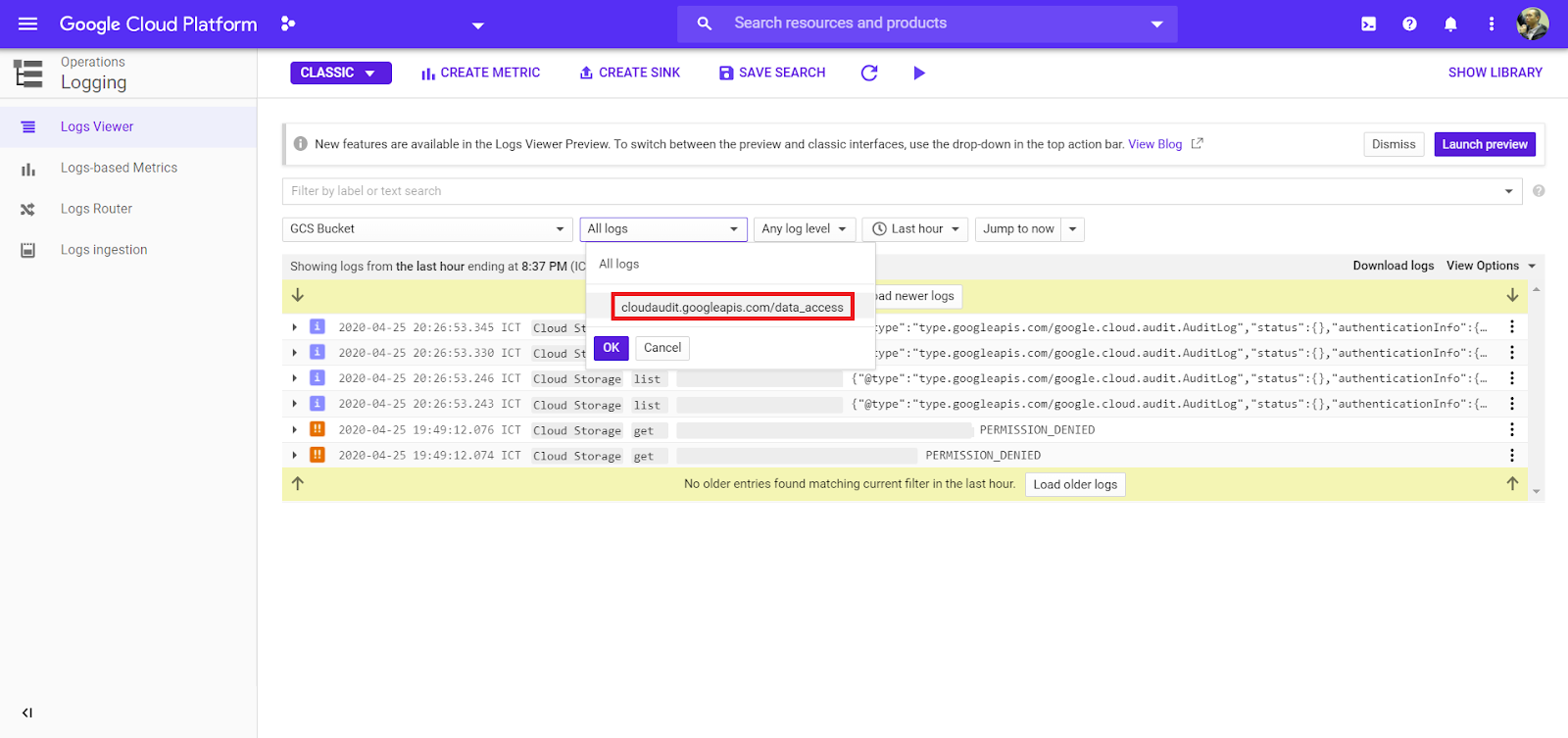Click Launch preview button
The width and height of the screenshot is (1568, 738).
pyautogui.click(x=1485, y=144)
